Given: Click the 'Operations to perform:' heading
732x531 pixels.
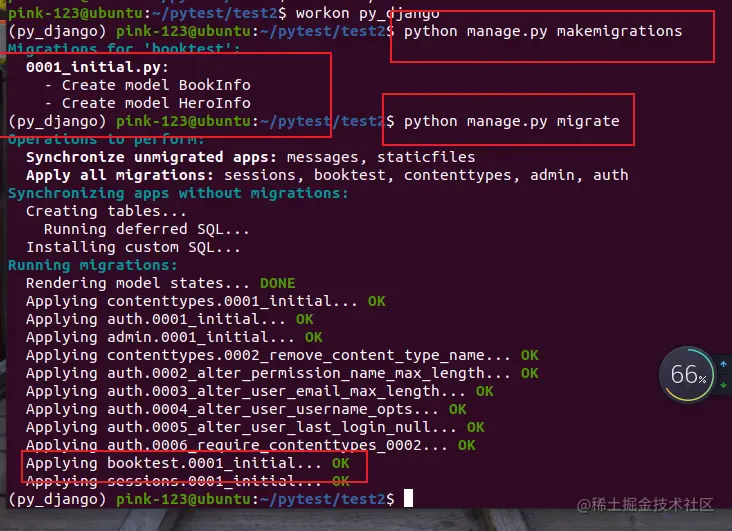Looking at the screenshot, I should point(106,139).
